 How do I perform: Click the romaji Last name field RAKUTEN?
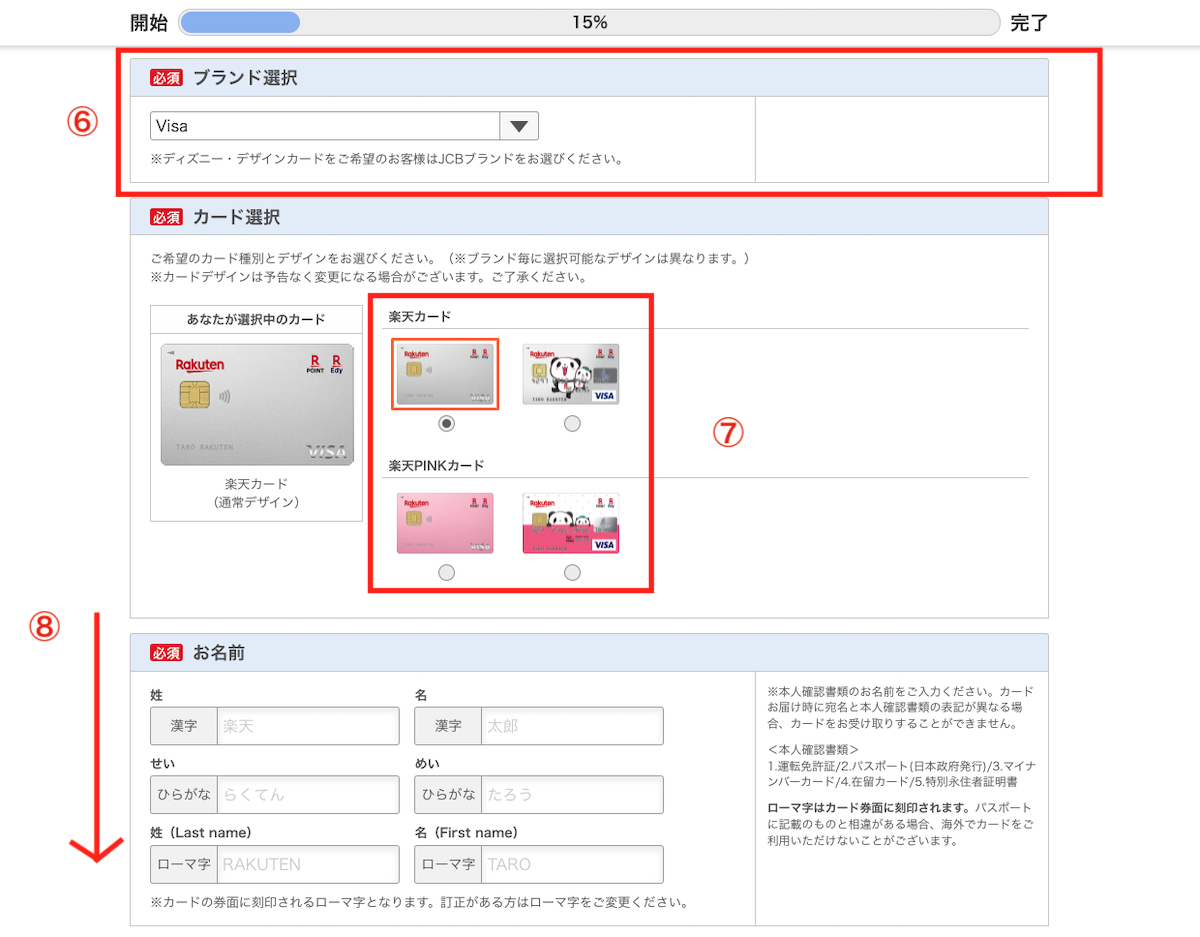308,864
